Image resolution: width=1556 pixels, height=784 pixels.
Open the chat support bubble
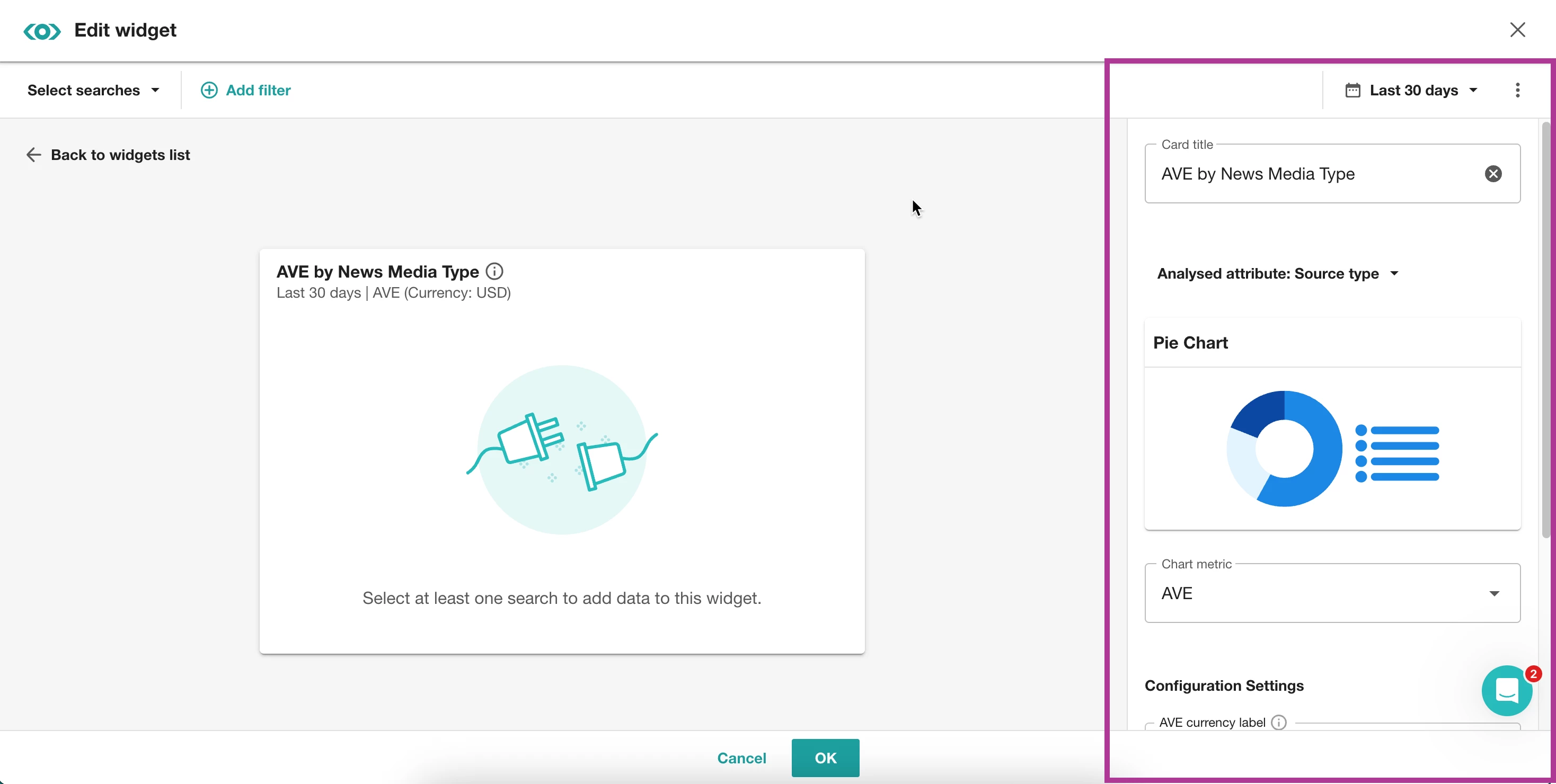pos(1507,690)
